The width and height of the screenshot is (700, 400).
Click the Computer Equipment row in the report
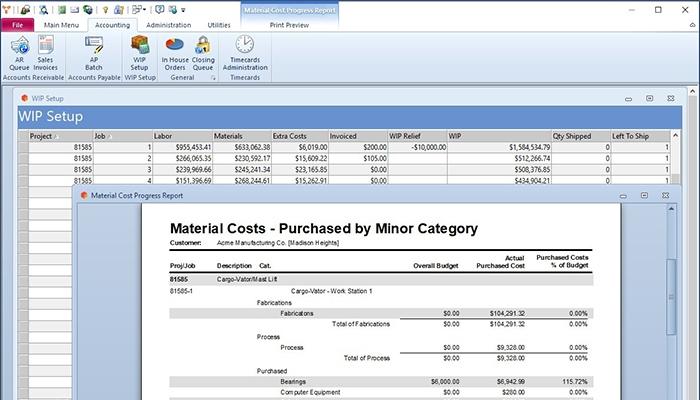point(381,392)
